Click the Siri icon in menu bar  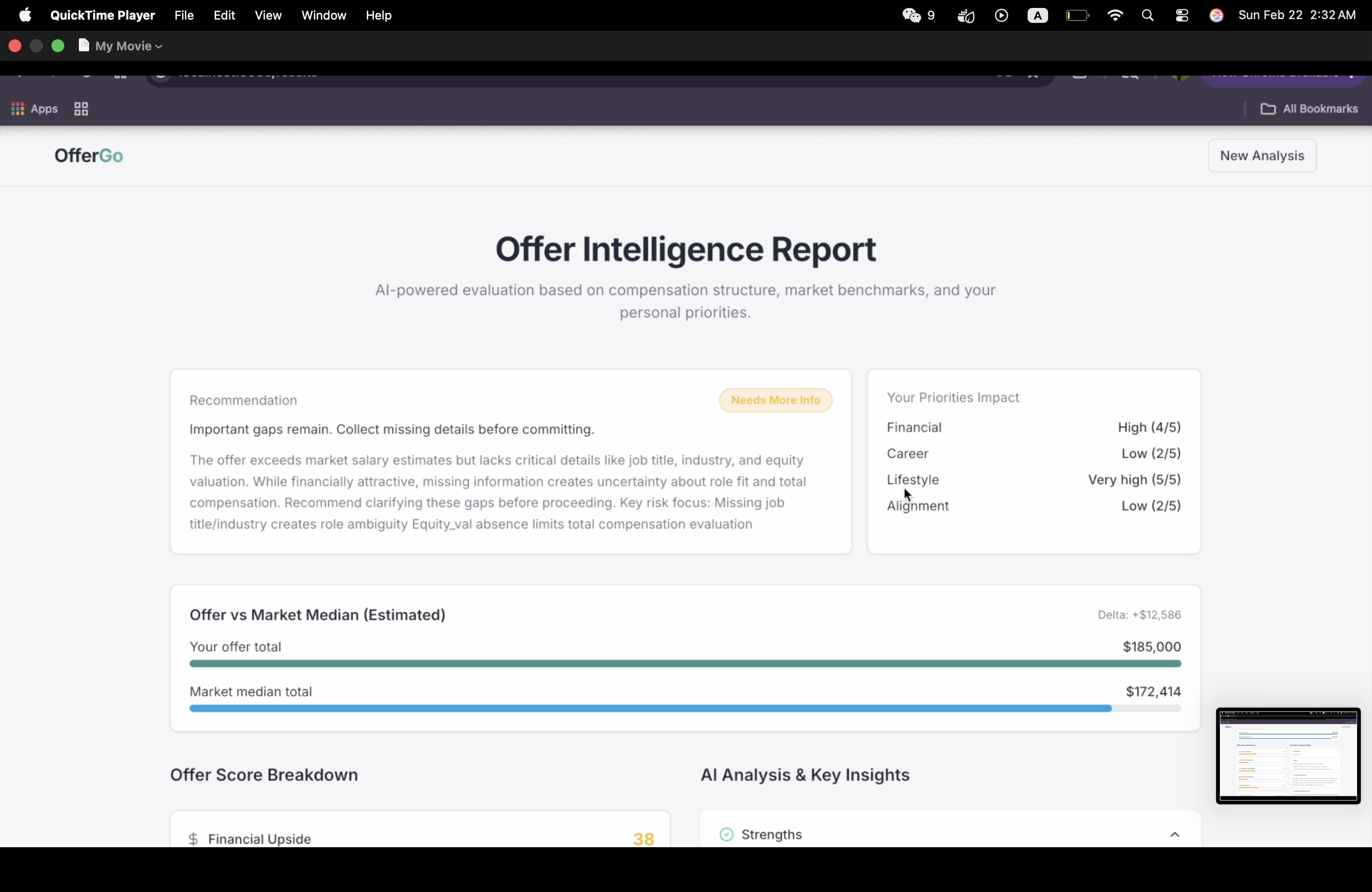coord(1216,15)
